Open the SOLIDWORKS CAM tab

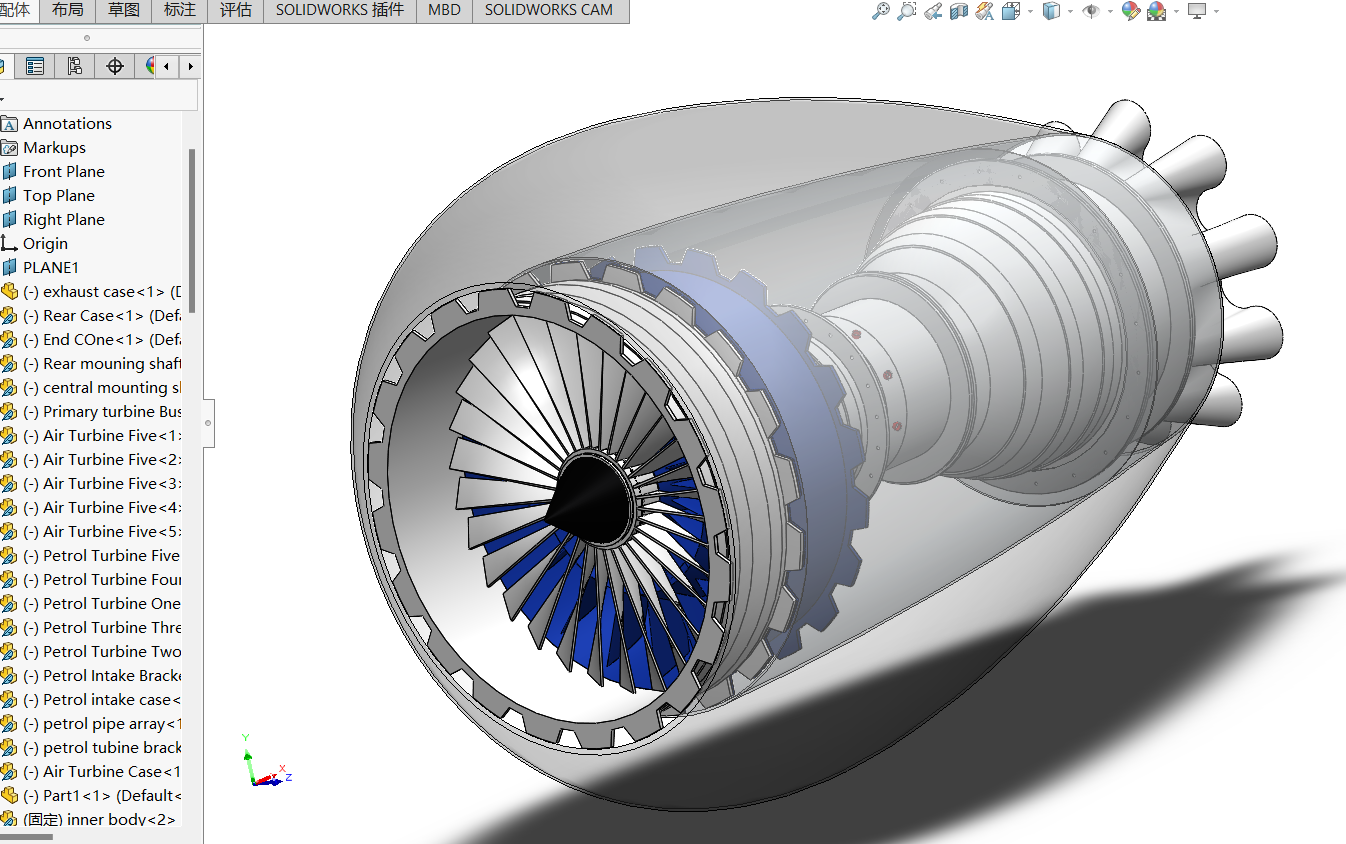[x=548, y=10]
